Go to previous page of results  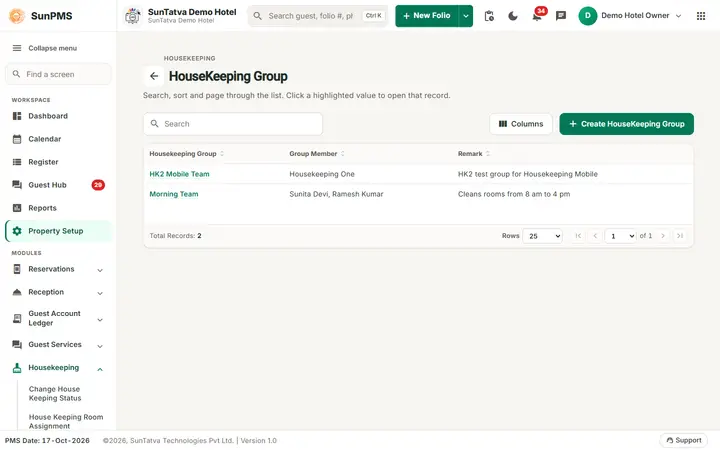click(595, 236)
